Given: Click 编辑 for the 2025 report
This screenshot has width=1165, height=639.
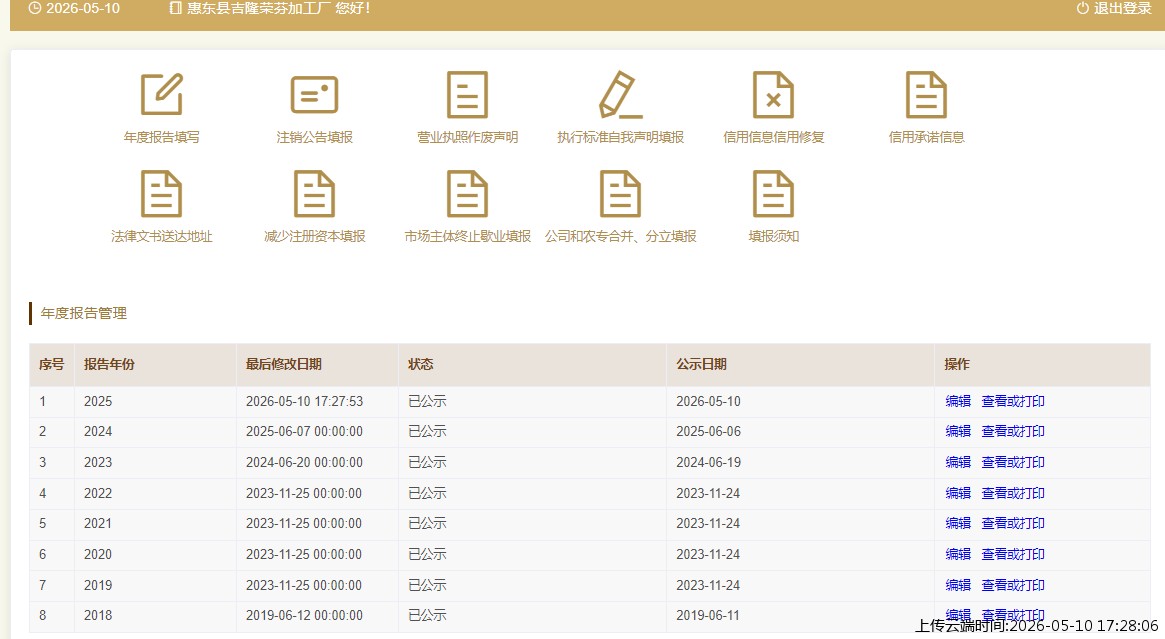Looking at the screenshot, I should click(958, 401).
